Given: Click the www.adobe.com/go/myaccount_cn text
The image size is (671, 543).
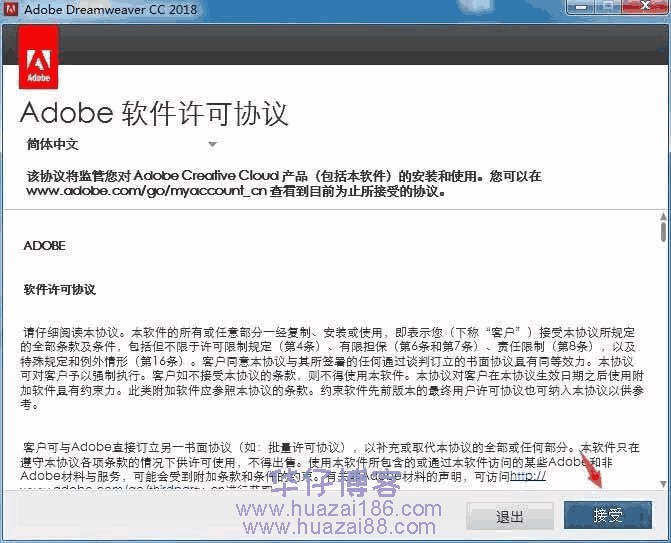Looking at the screenshot, I should pyautogui.click(x=146, y=190).
